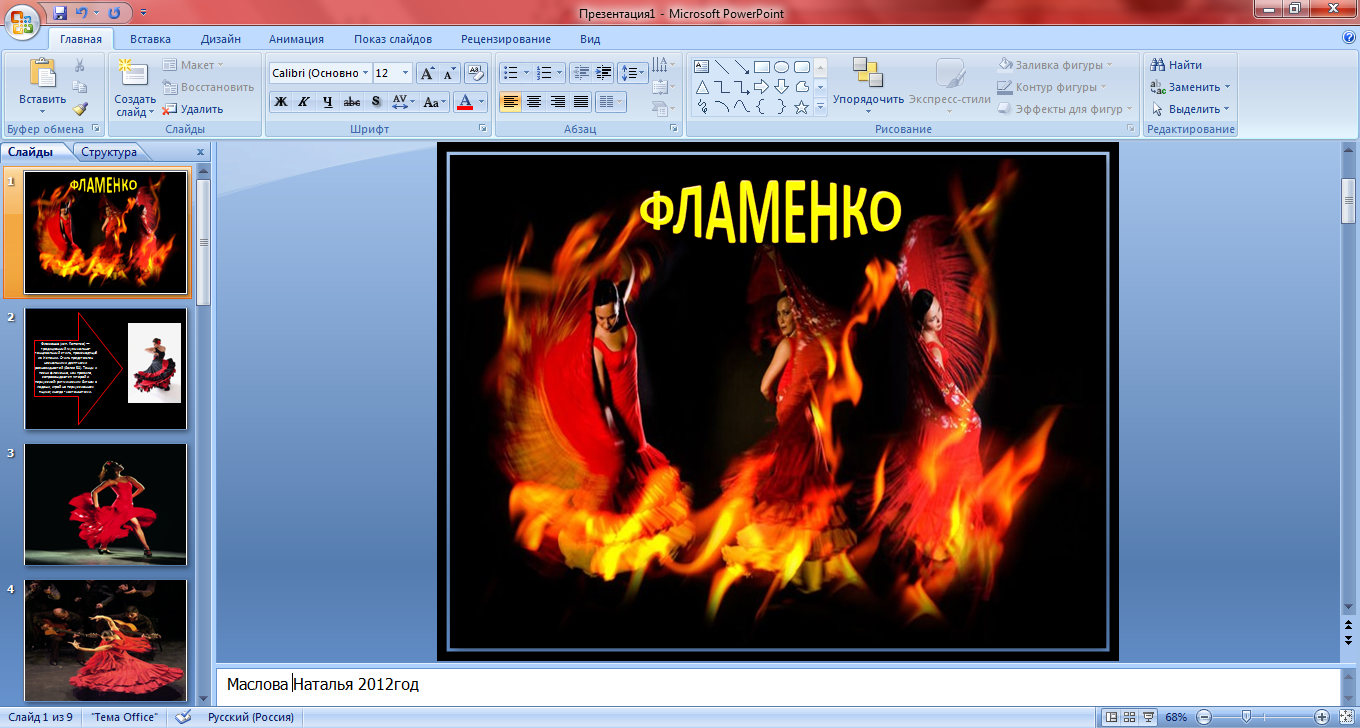The width and height of the screenshot is (1360, 728).
Task: Open the Дизайн ribbon tab
Action: (x=220, y=39)
